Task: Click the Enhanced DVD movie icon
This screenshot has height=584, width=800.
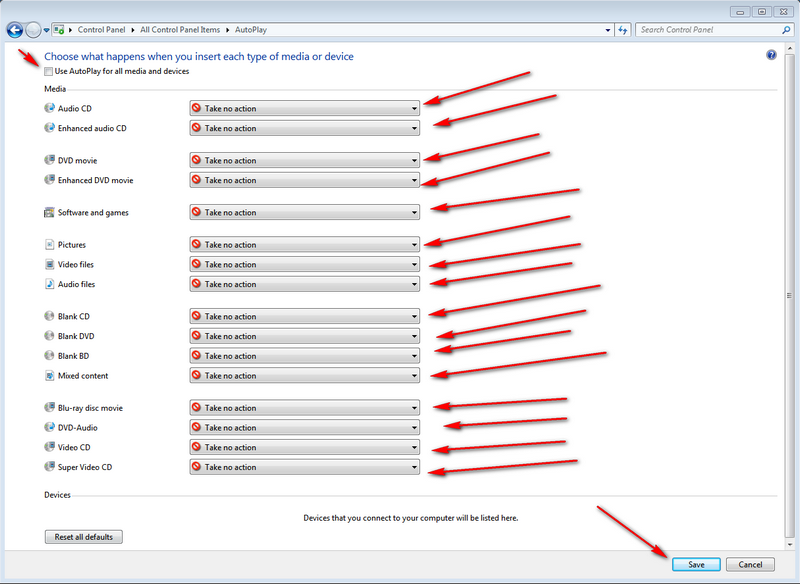Action: pyautogui.click(x=49, y=180)
